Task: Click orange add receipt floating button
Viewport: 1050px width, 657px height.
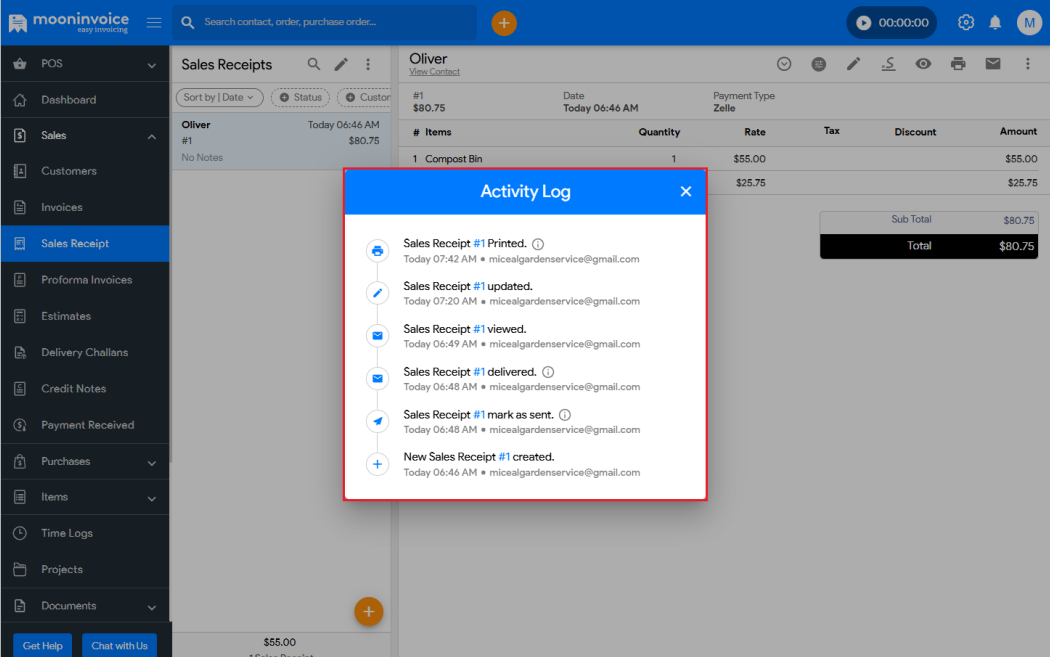Action: click(368, 611)
